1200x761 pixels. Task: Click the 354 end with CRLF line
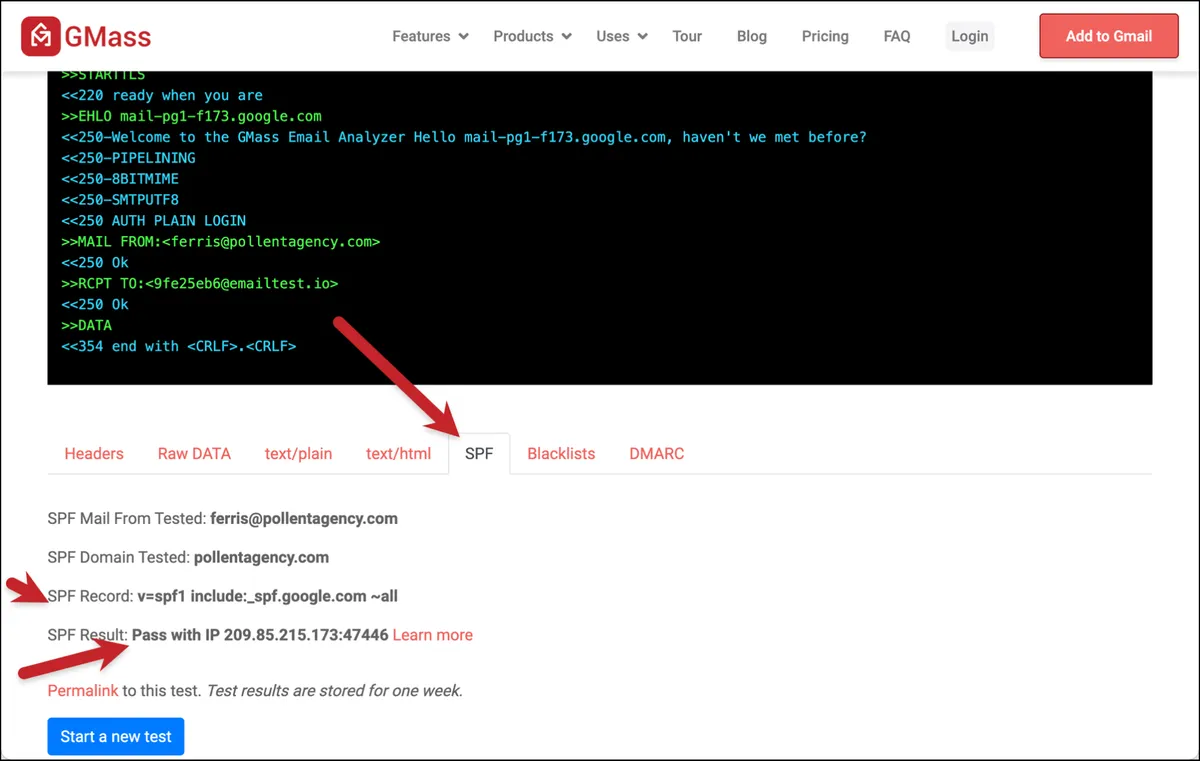pyautogui.click(x=179, y=347)
